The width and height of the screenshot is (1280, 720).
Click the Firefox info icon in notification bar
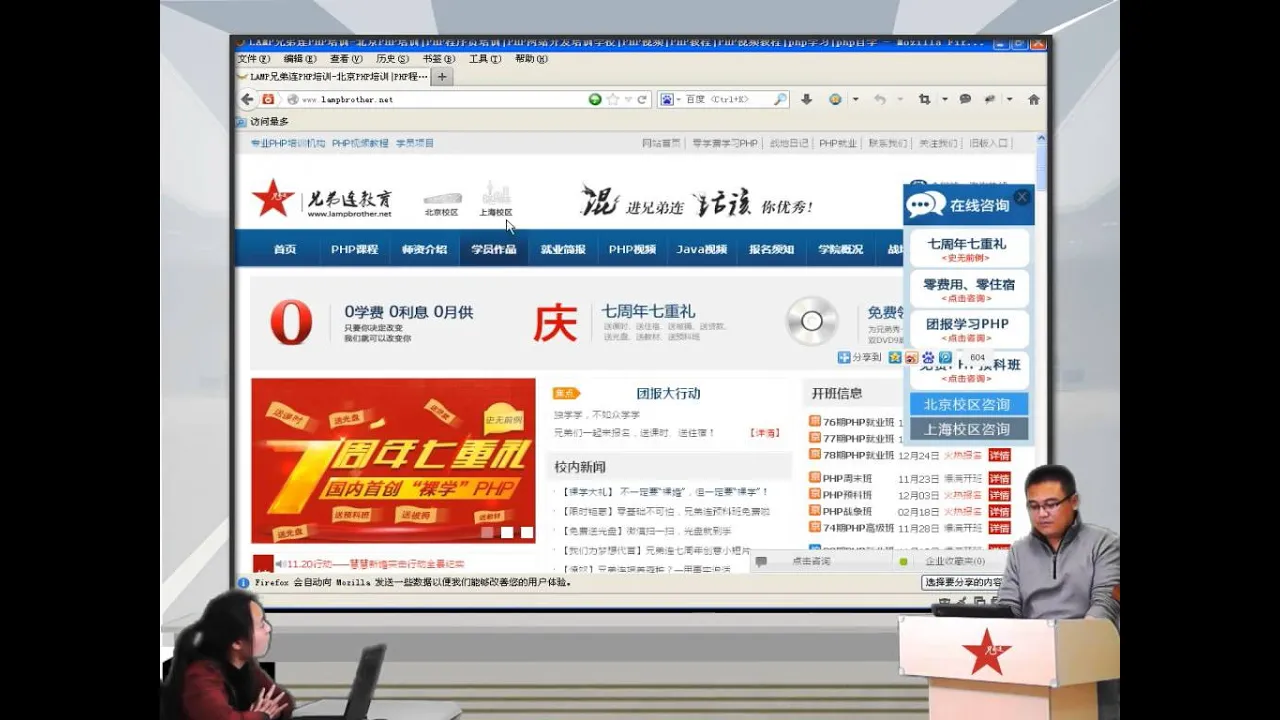click(243, 582)
